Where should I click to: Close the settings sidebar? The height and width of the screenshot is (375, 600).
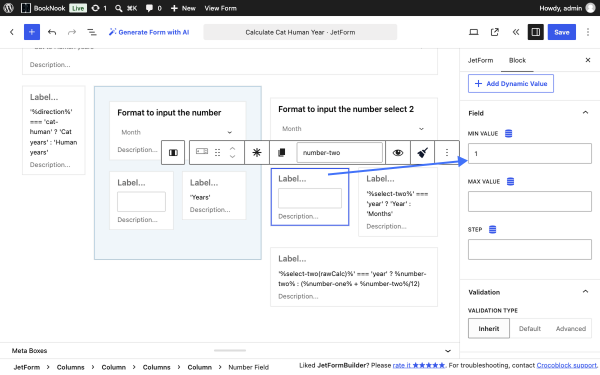point(588,60)
